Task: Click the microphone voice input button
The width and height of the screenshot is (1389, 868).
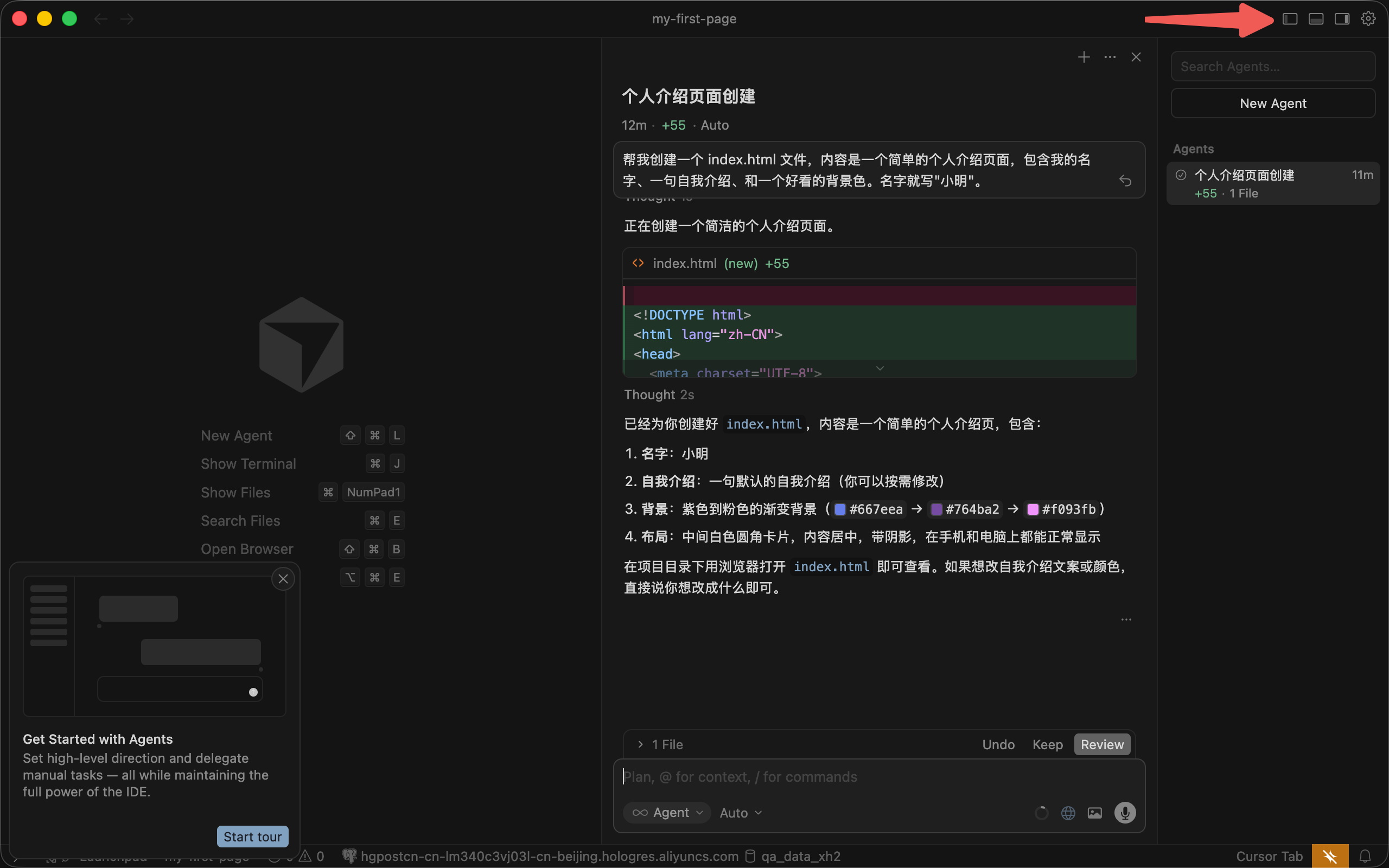Action: tap(1125, 812)
